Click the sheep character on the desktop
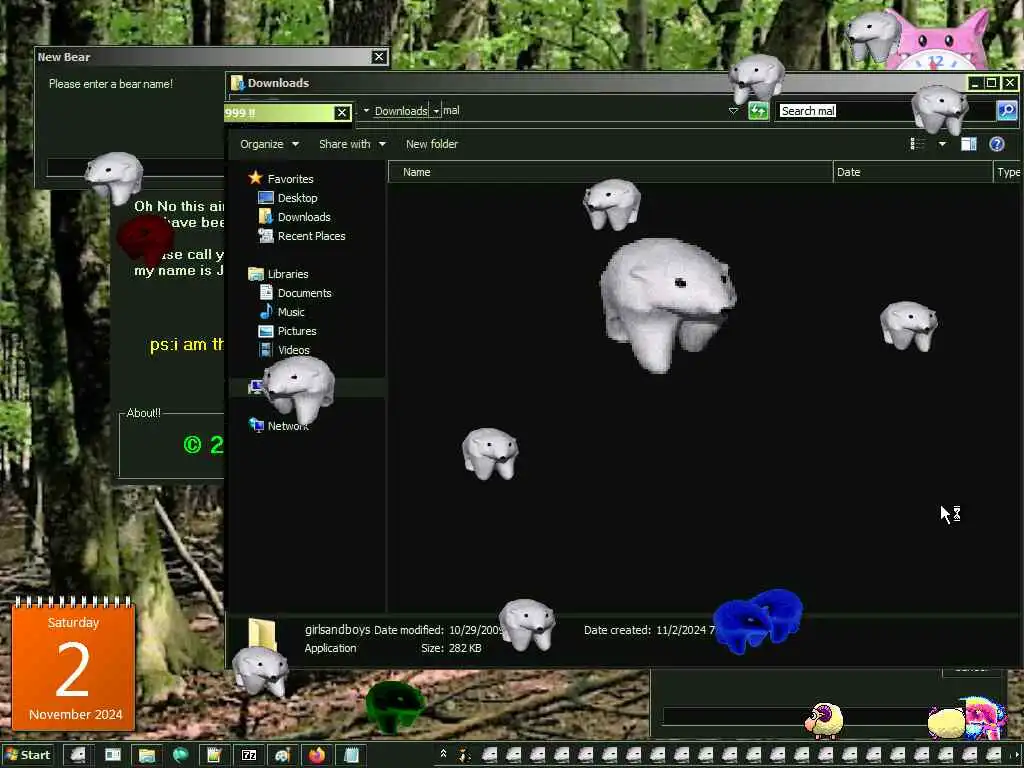 point(824,720)
